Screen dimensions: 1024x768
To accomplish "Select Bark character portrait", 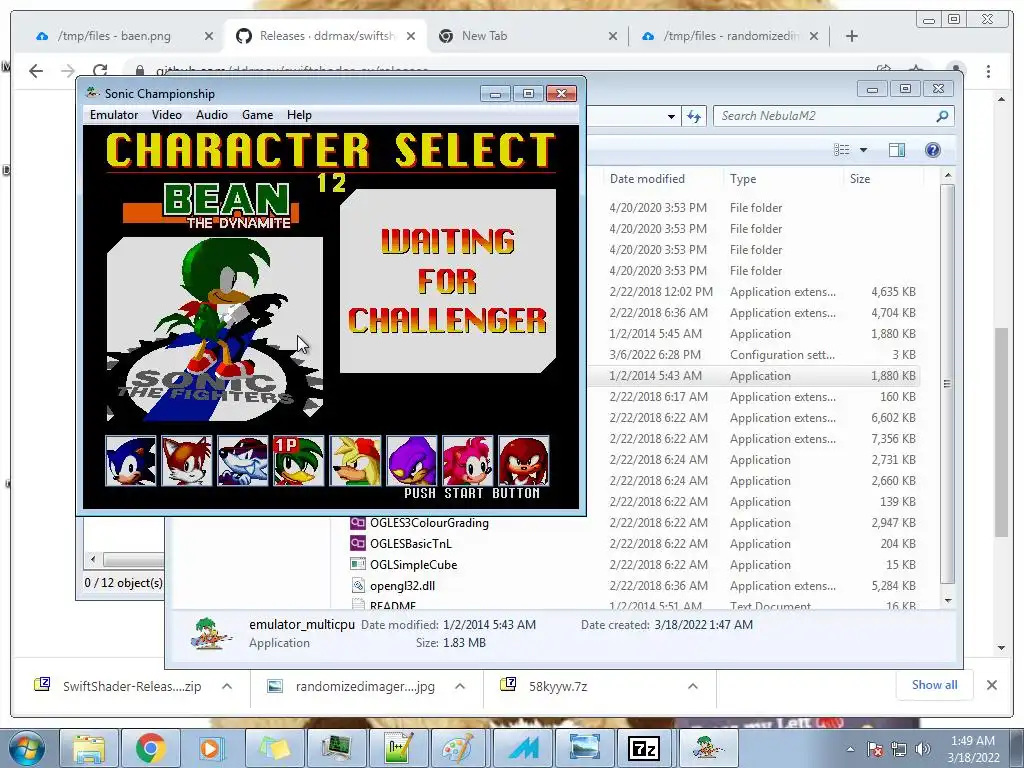I will (x=355, y=461).
